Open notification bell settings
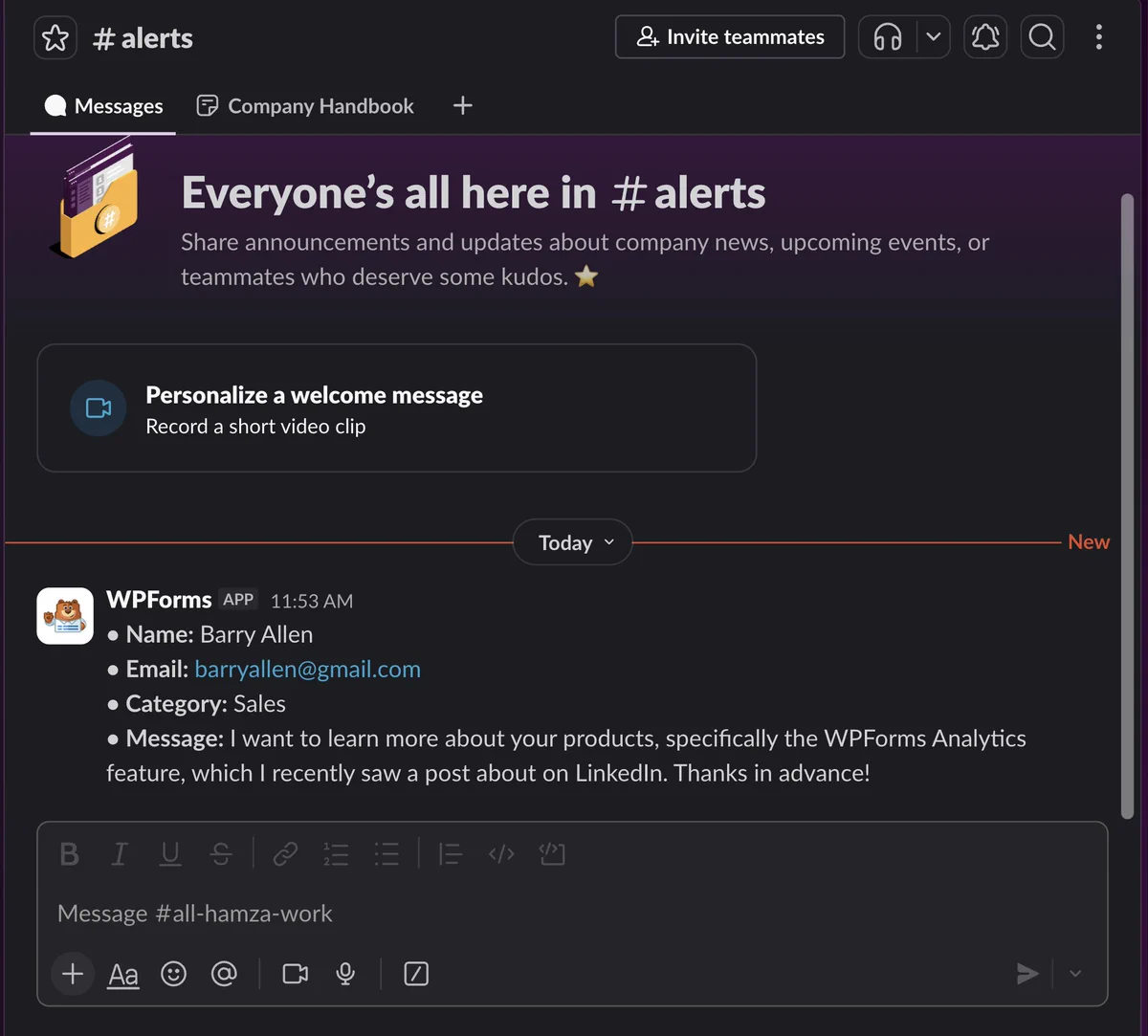The width and height of the screenshot is (1148, 1036). point(985,37)
